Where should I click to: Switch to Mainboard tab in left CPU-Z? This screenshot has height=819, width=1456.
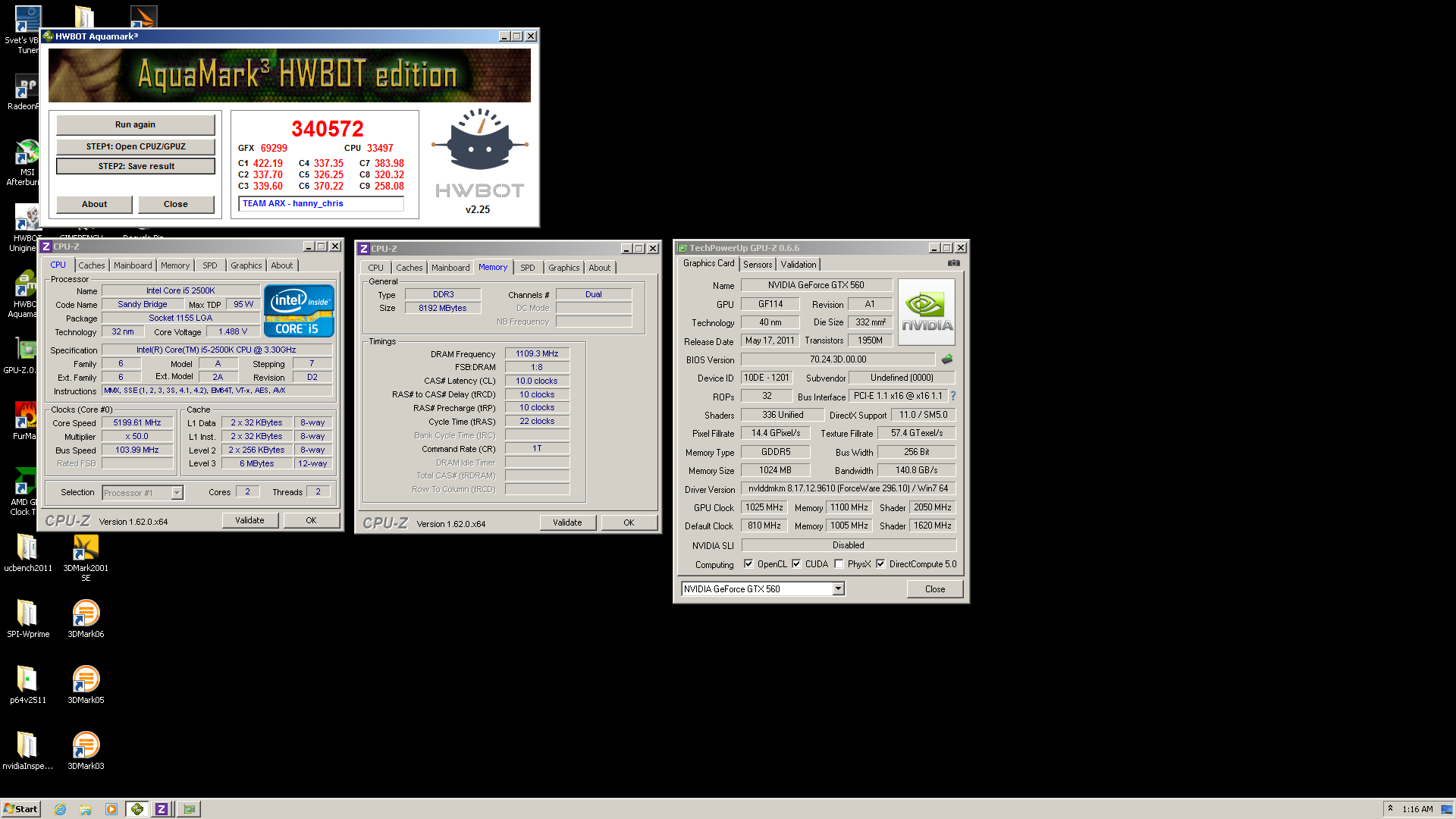tap(133, 265)
